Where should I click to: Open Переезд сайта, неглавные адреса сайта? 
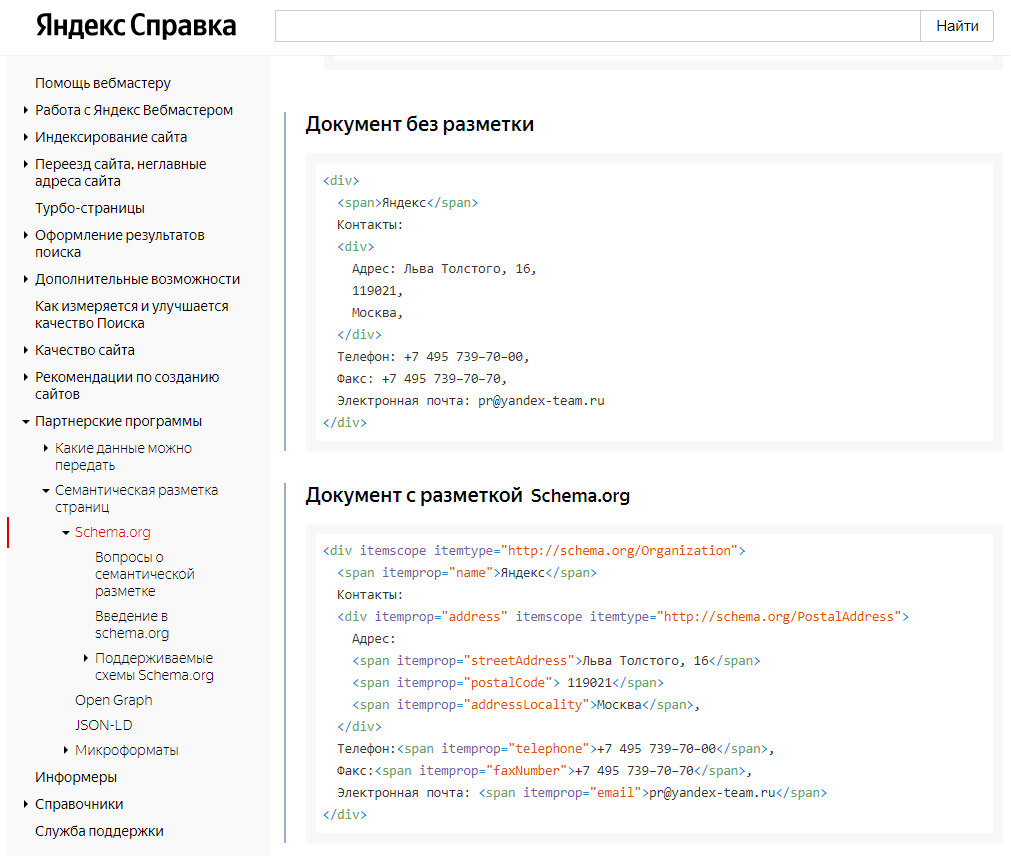[x=121, y=173]
